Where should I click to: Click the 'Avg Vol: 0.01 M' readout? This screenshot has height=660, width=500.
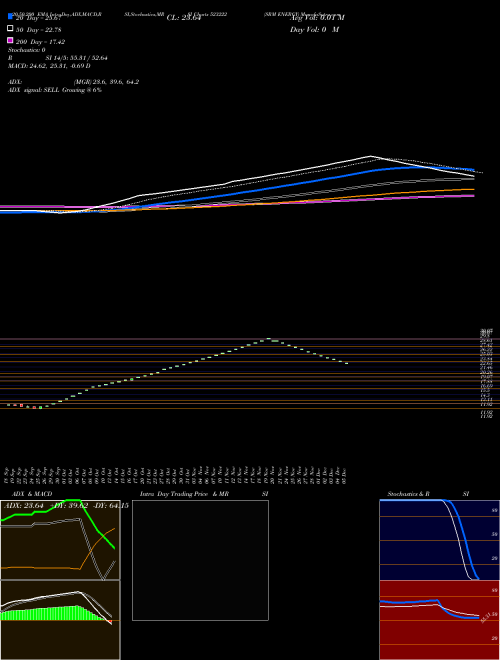tap(317, 18)
